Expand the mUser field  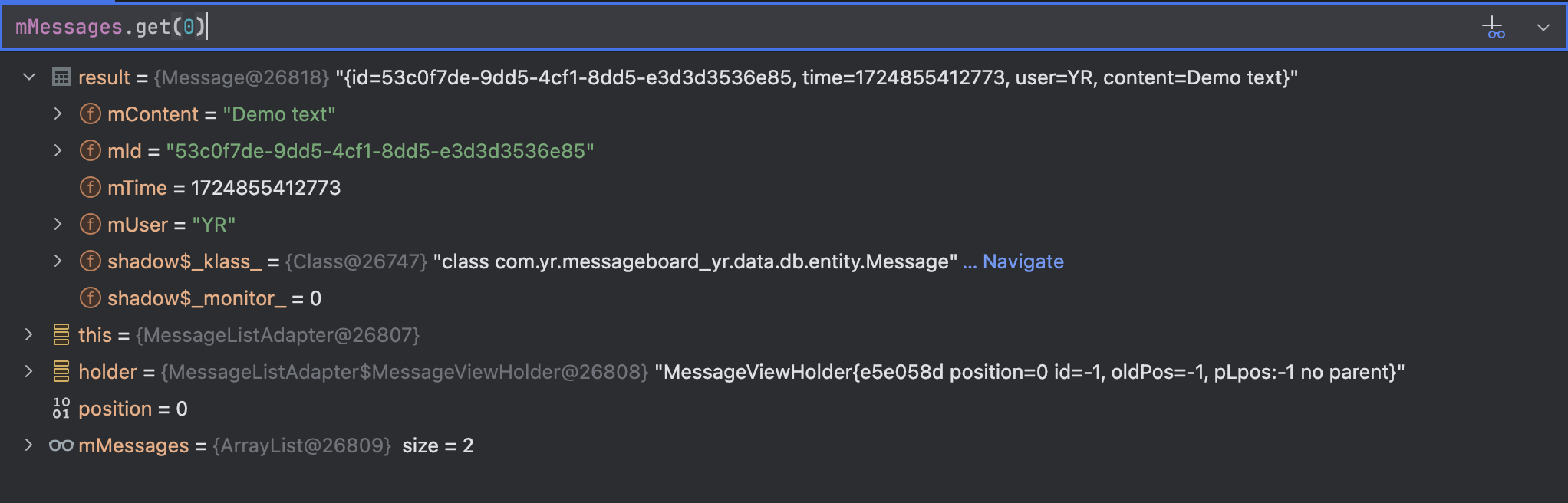click(x=58, y=225)
